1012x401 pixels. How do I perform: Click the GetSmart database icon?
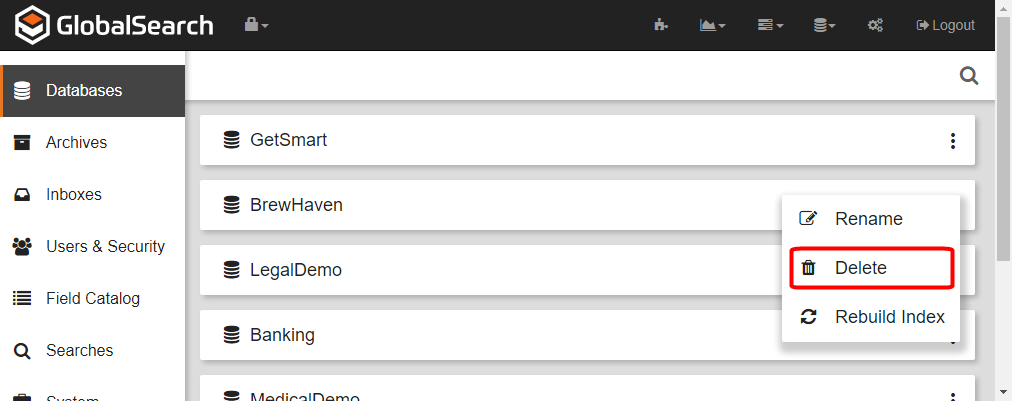(232, 140)
